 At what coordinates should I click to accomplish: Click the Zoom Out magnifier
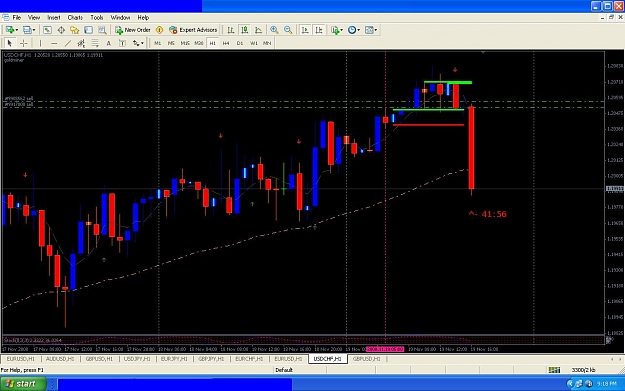click(288, 30)
